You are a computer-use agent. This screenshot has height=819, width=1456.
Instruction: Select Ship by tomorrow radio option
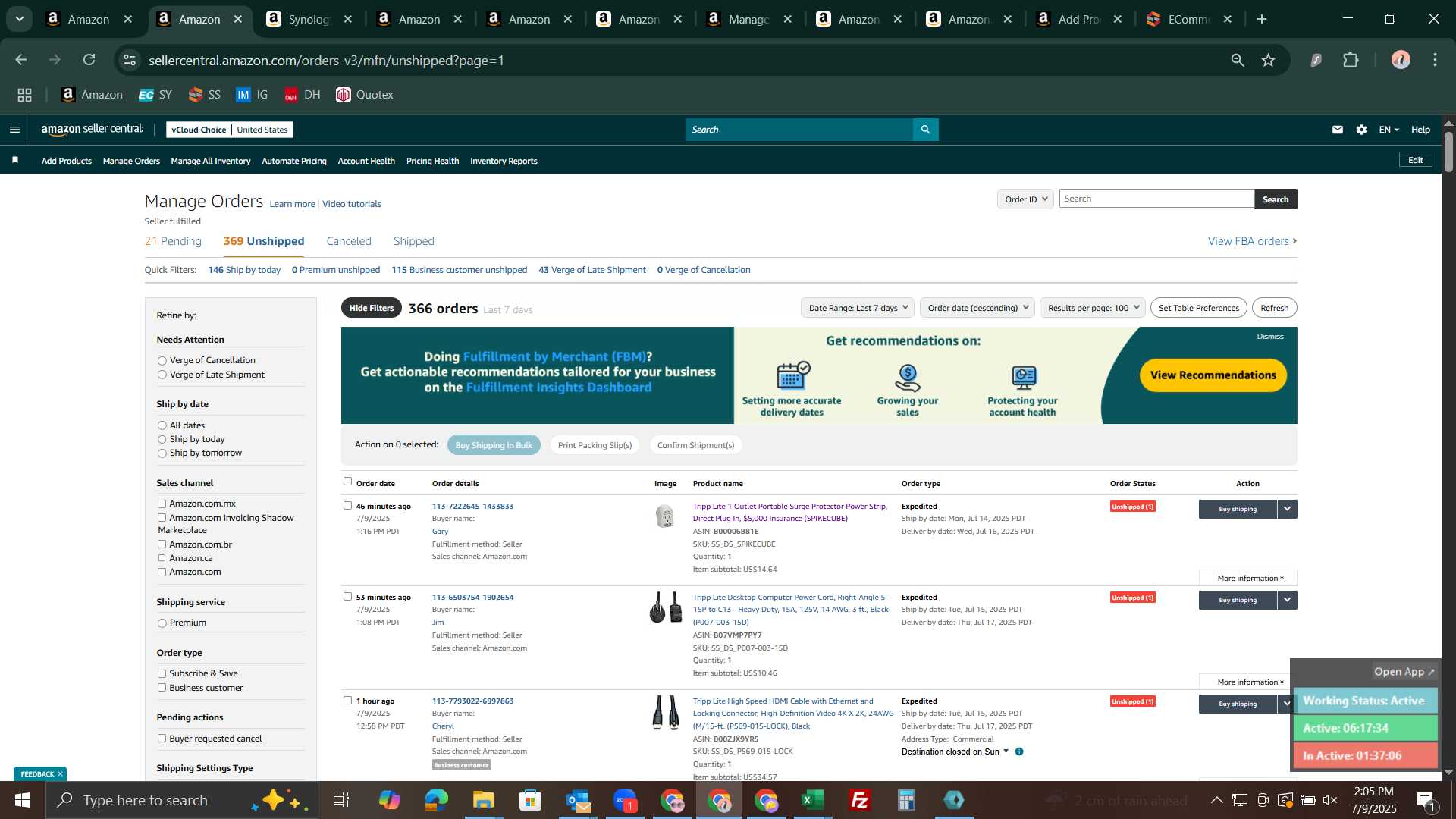click(162, 453)
